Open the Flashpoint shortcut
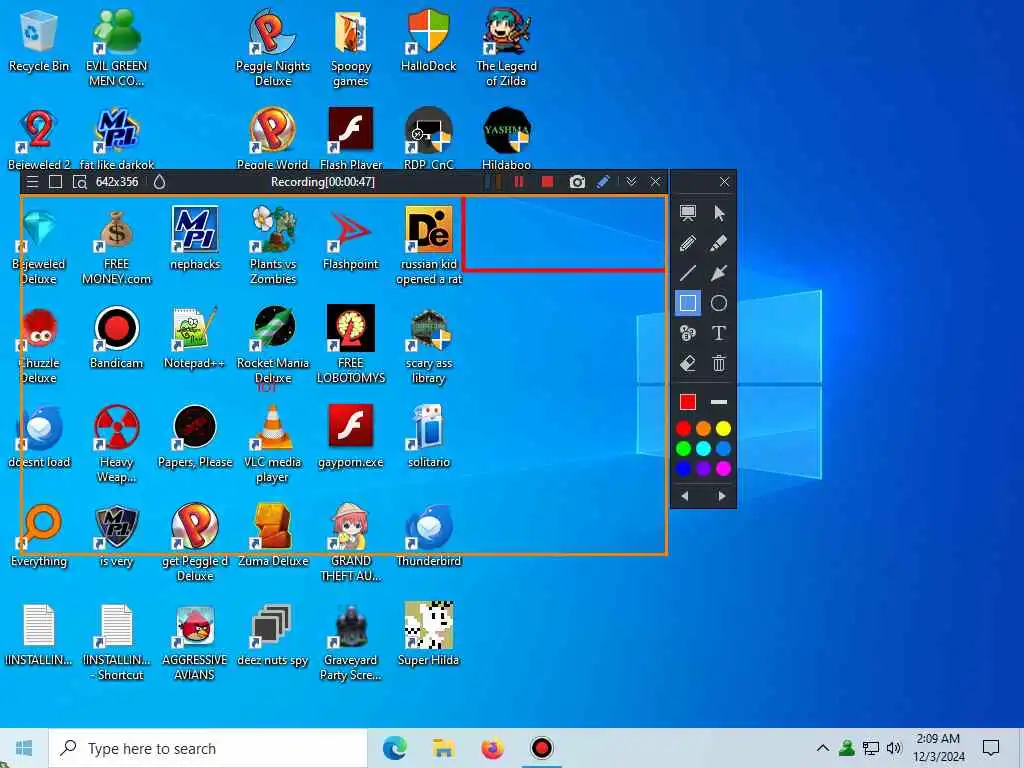 (351, 238)
